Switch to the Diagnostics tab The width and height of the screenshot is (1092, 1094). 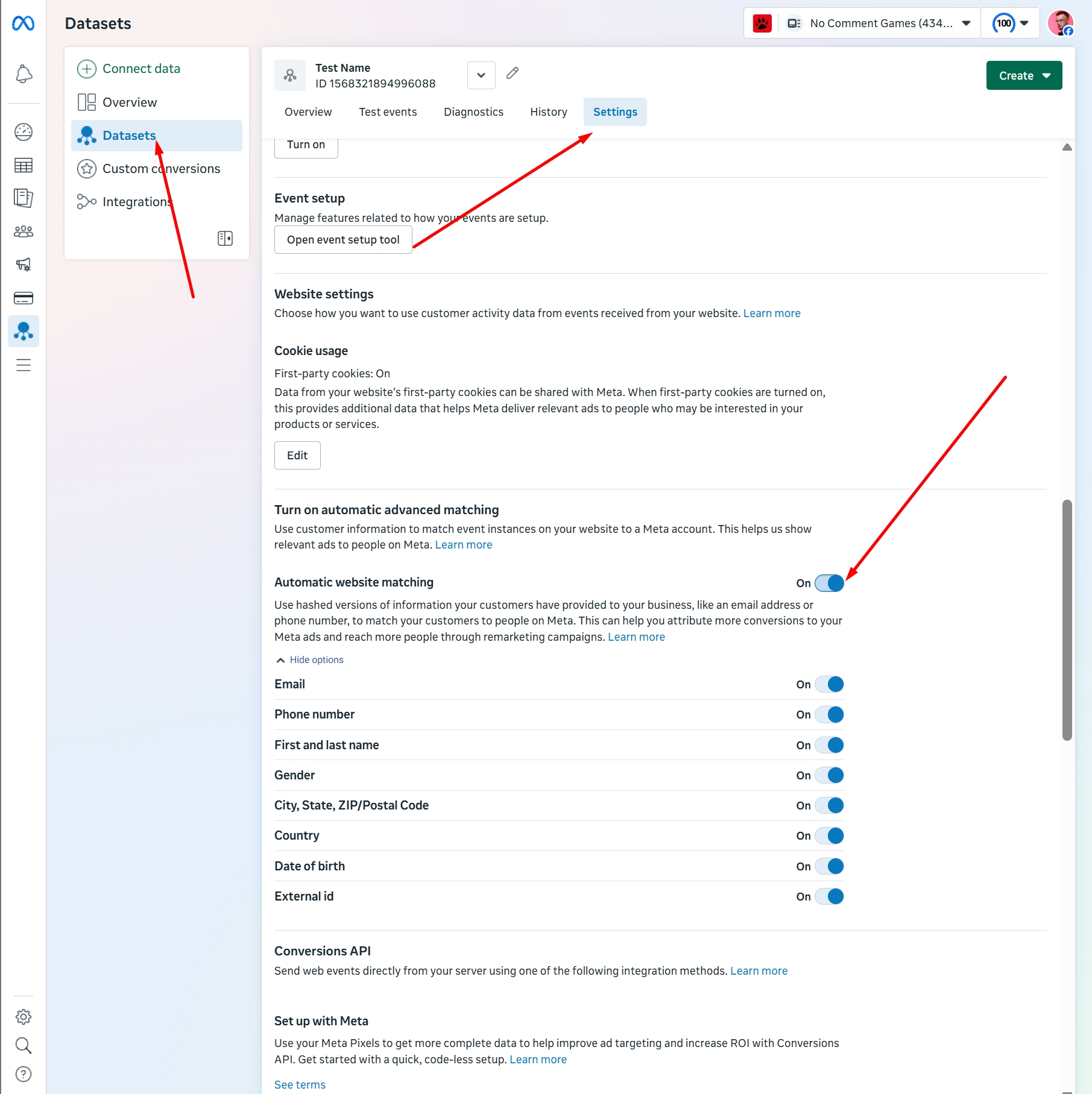(473, 112)
